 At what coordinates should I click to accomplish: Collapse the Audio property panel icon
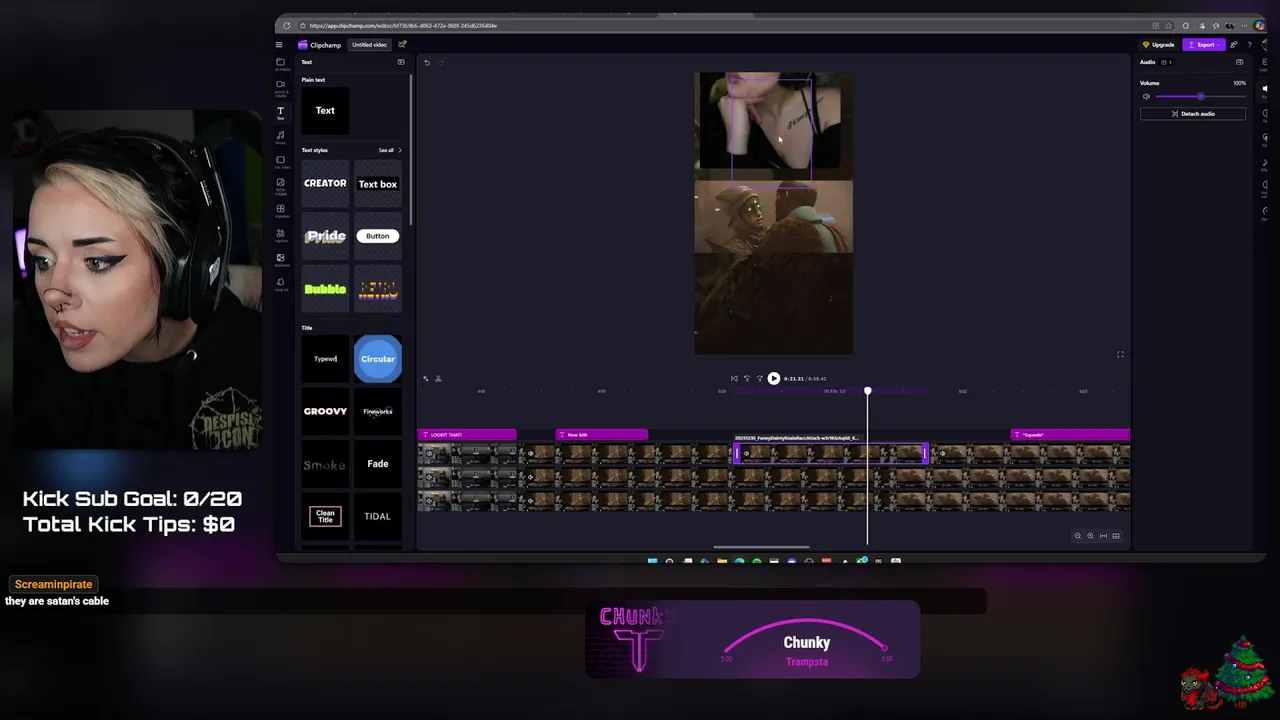[x=1239, y=62]
